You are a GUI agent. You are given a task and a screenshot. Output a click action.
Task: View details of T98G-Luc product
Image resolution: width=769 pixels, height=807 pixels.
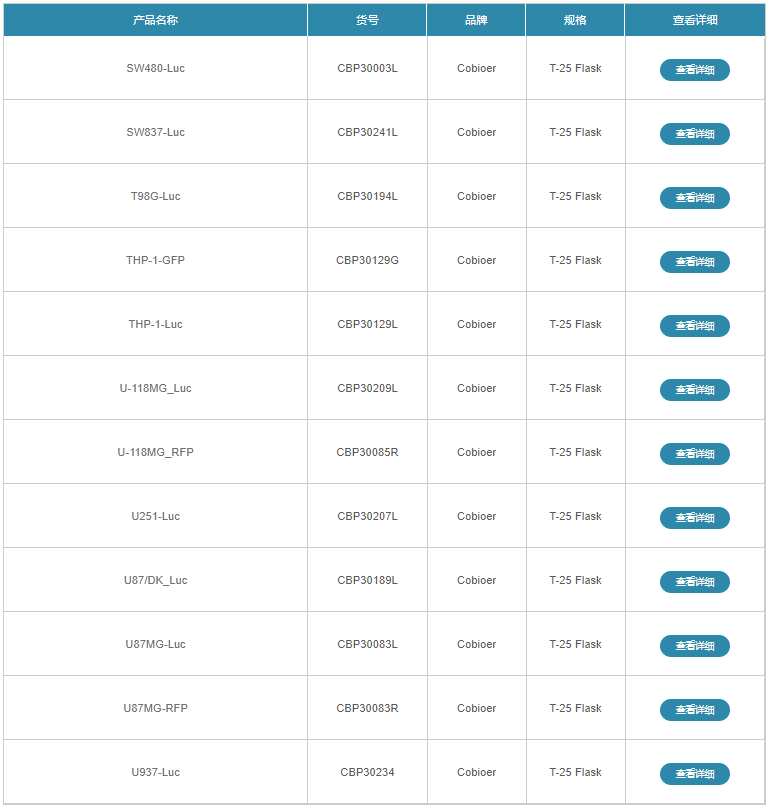[694, 198]
